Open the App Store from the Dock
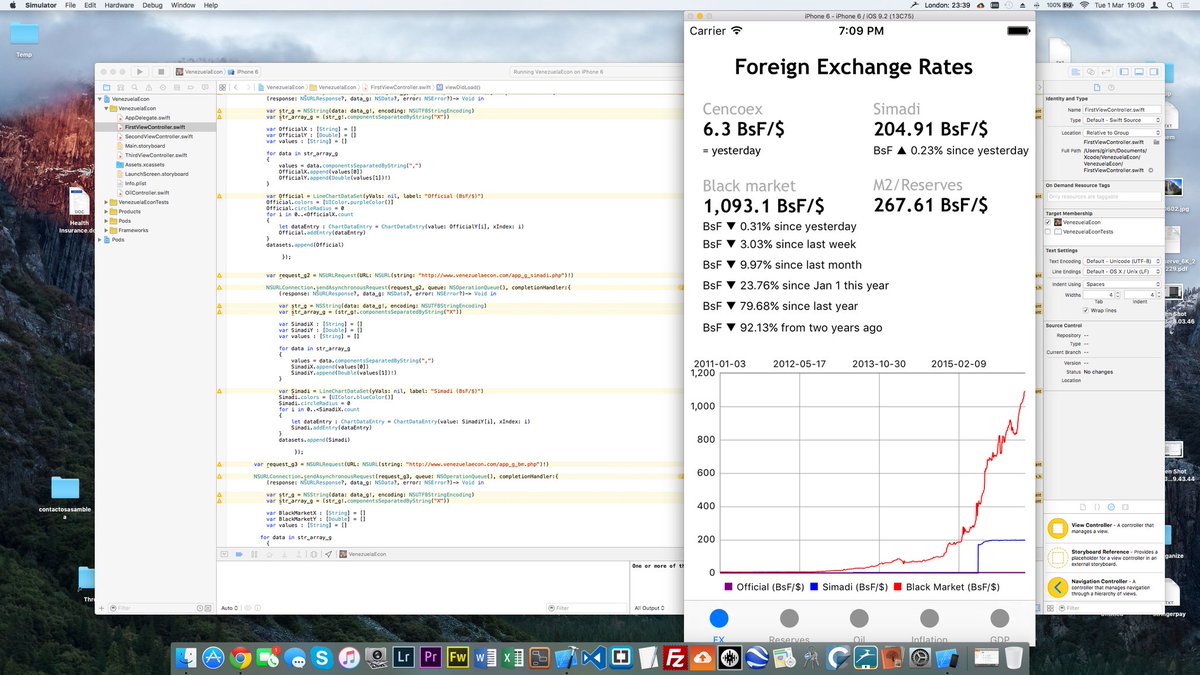Screen dimensions: 1200x675 pyautogui.click(x=213, y=657)
